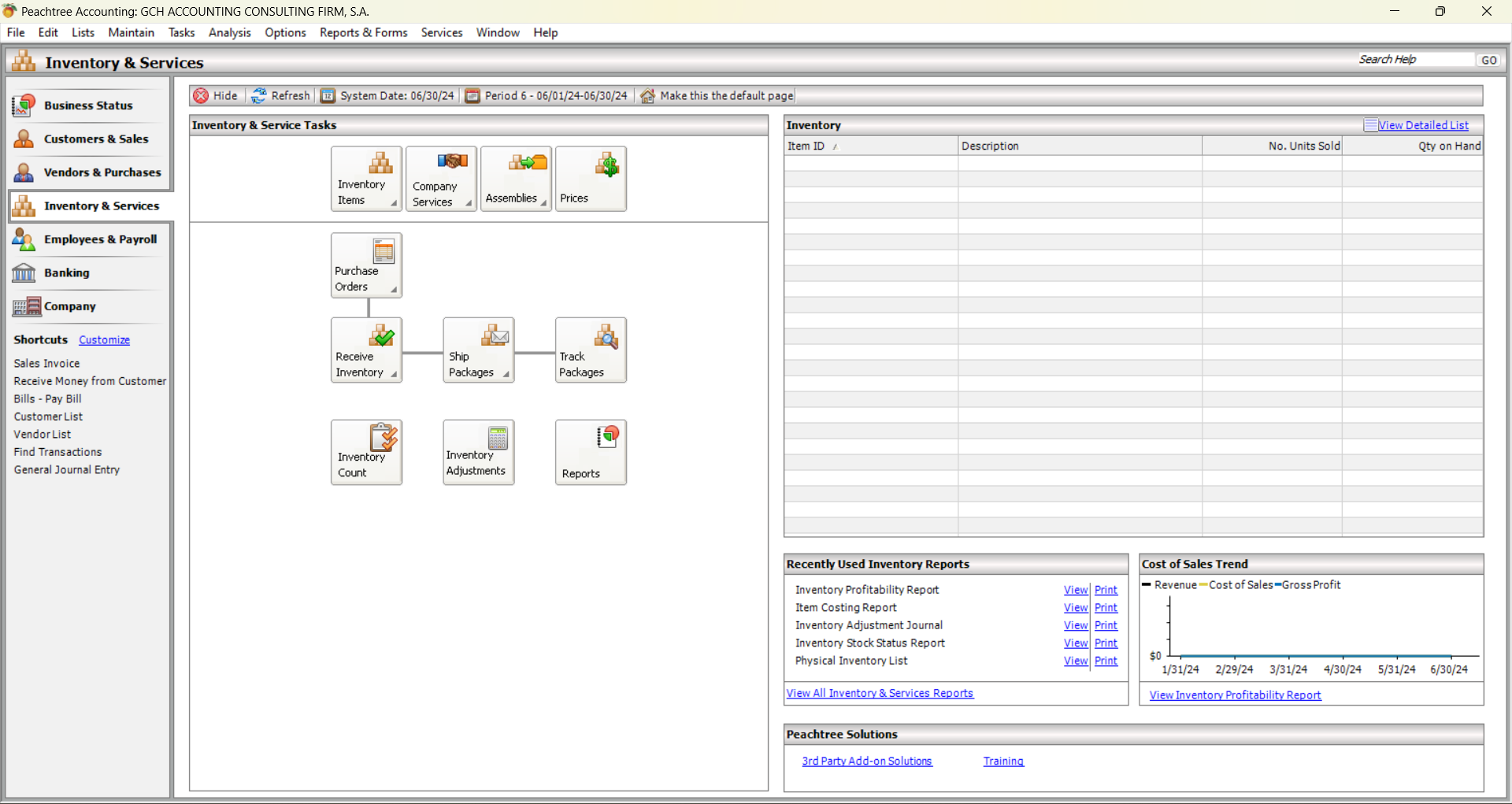Sort by the Qty on Hand column
This screenshot has height=804, width=1512.
tap(1413, 146)
